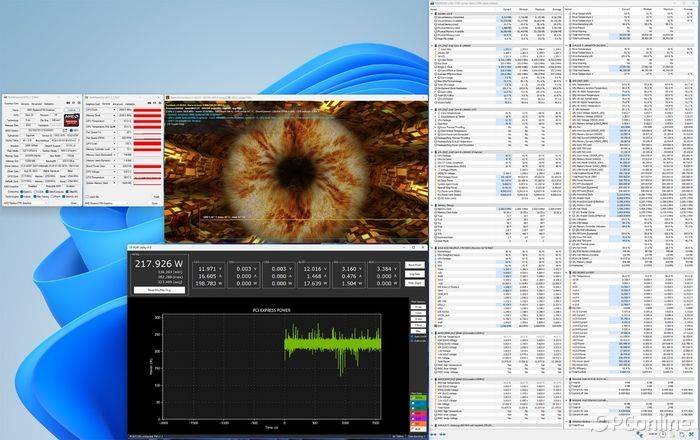Open the Board Power Draw sensor dropdown arrow
This screenshot has height=440, width=700.
click(x=115, y=166)
